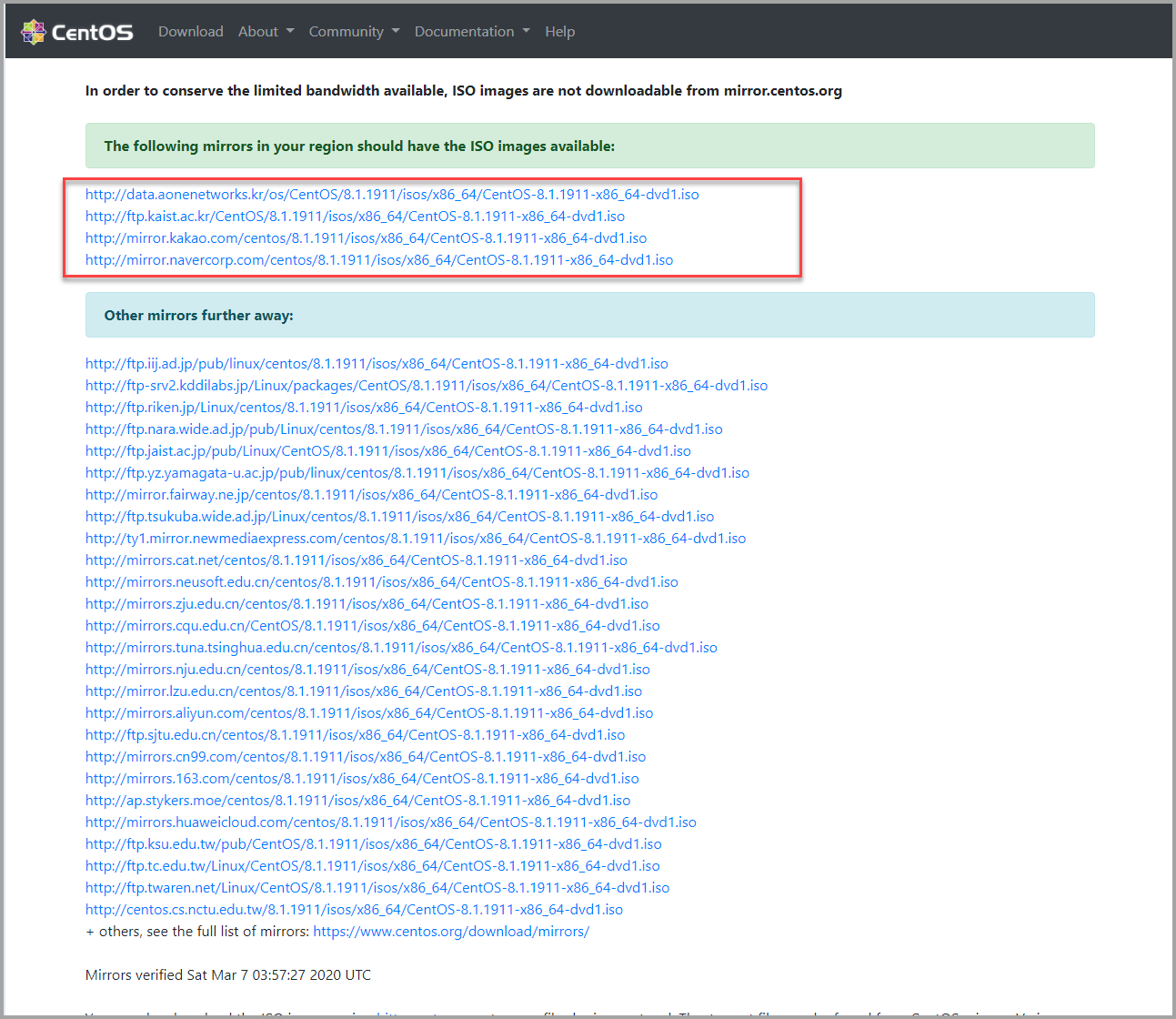Open the ftp-srv2.kddilabs.jp mirror link
This screenshot has width=1176, height=1019.
point(427,386)
